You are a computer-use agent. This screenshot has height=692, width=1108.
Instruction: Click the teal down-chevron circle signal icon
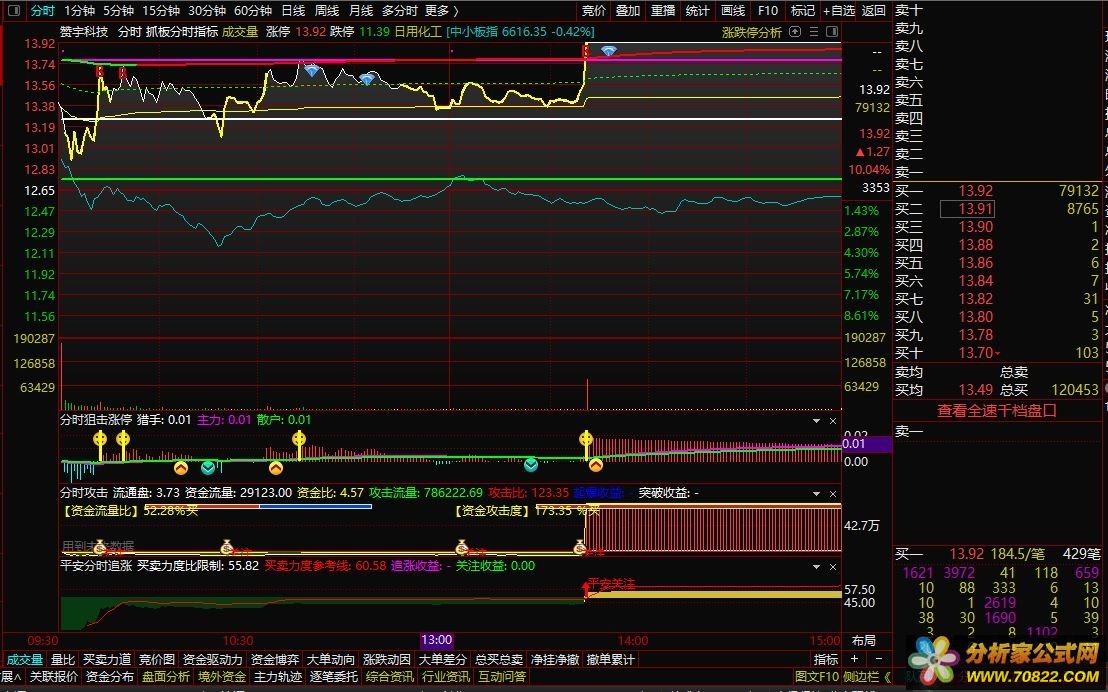coord(208,467)
